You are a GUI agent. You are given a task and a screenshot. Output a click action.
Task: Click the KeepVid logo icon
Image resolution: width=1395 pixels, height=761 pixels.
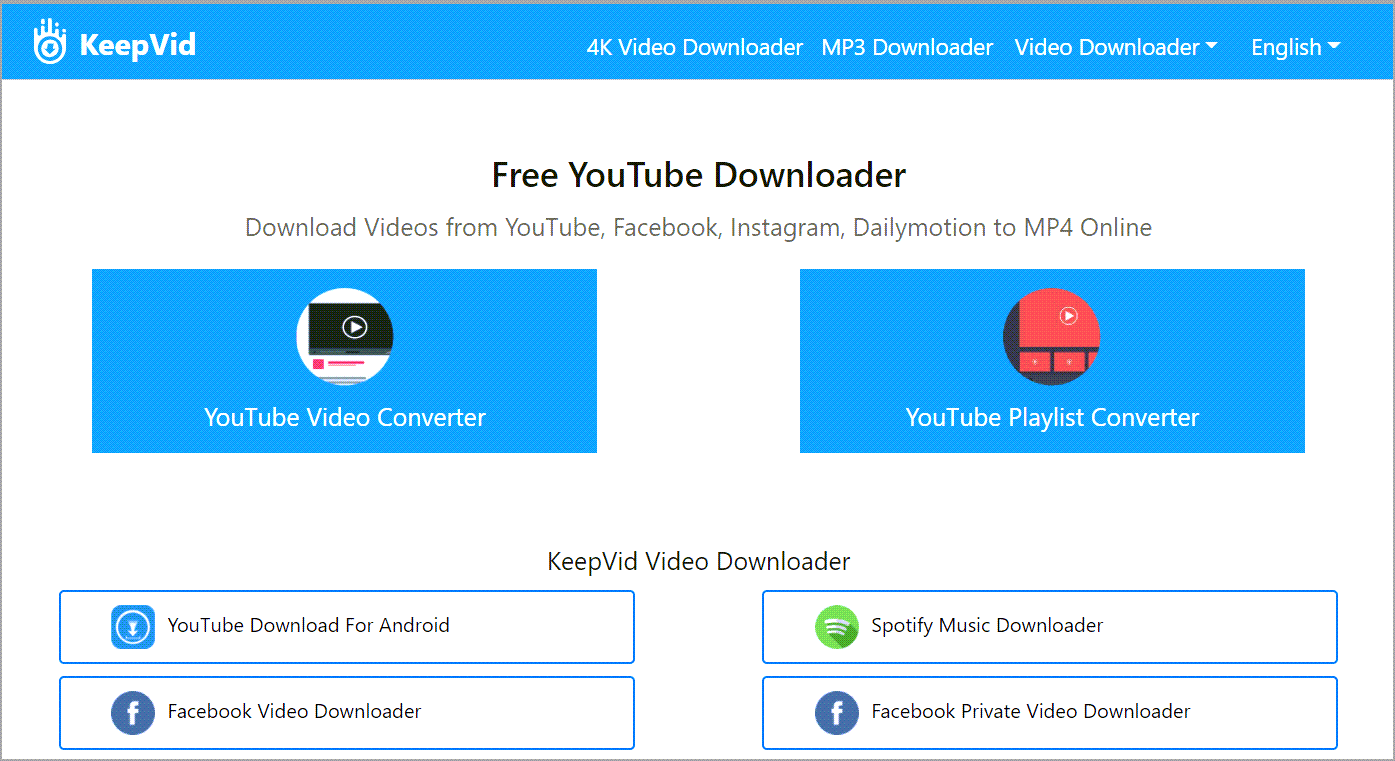[49, 42]
